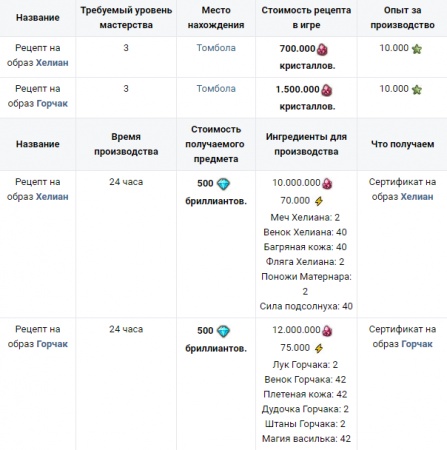Click green star beside Горчак recipe experience
Viewport: 447px width, 450px height.
(x=417, y=90)
